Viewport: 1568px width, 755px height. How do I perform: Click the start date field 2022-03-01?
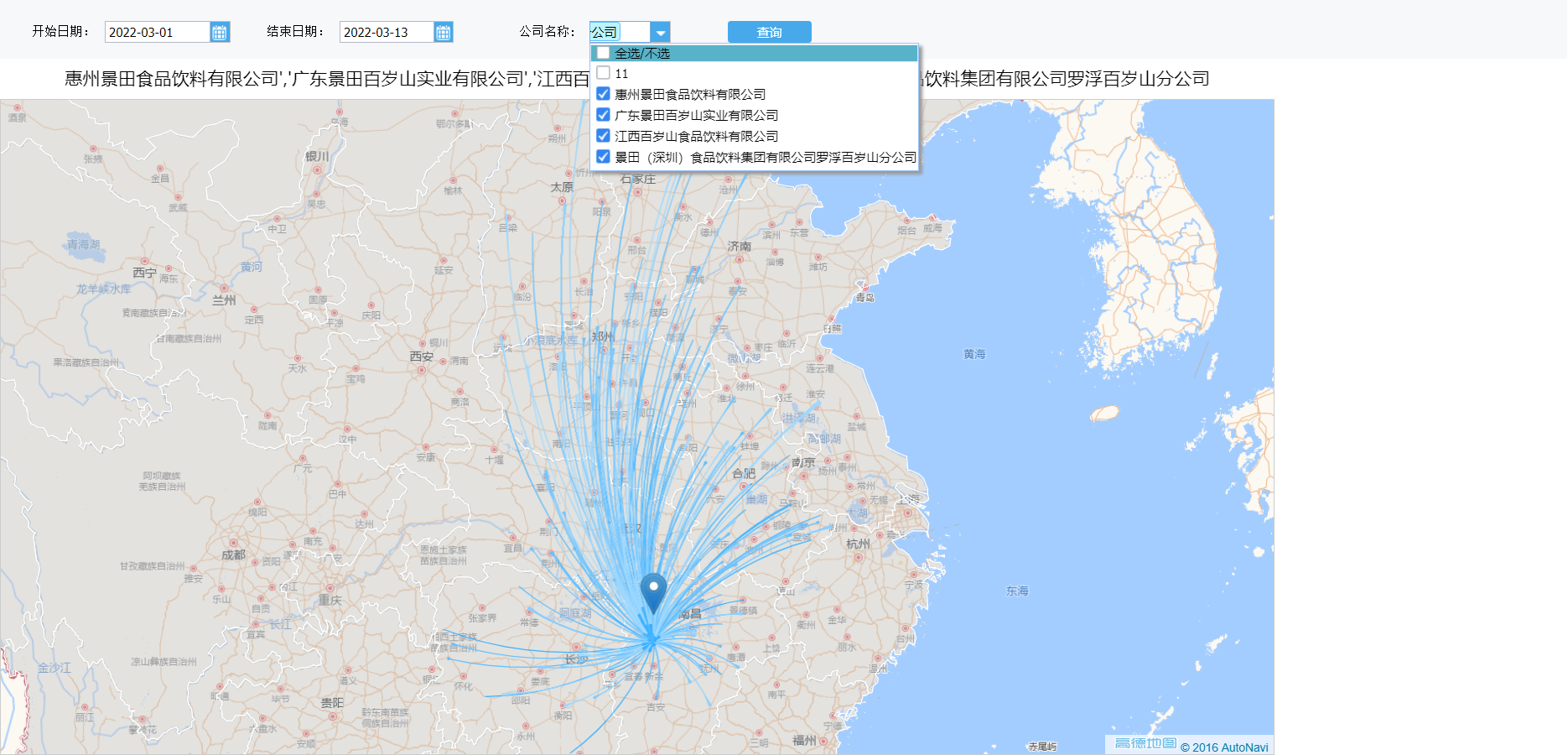157,33
